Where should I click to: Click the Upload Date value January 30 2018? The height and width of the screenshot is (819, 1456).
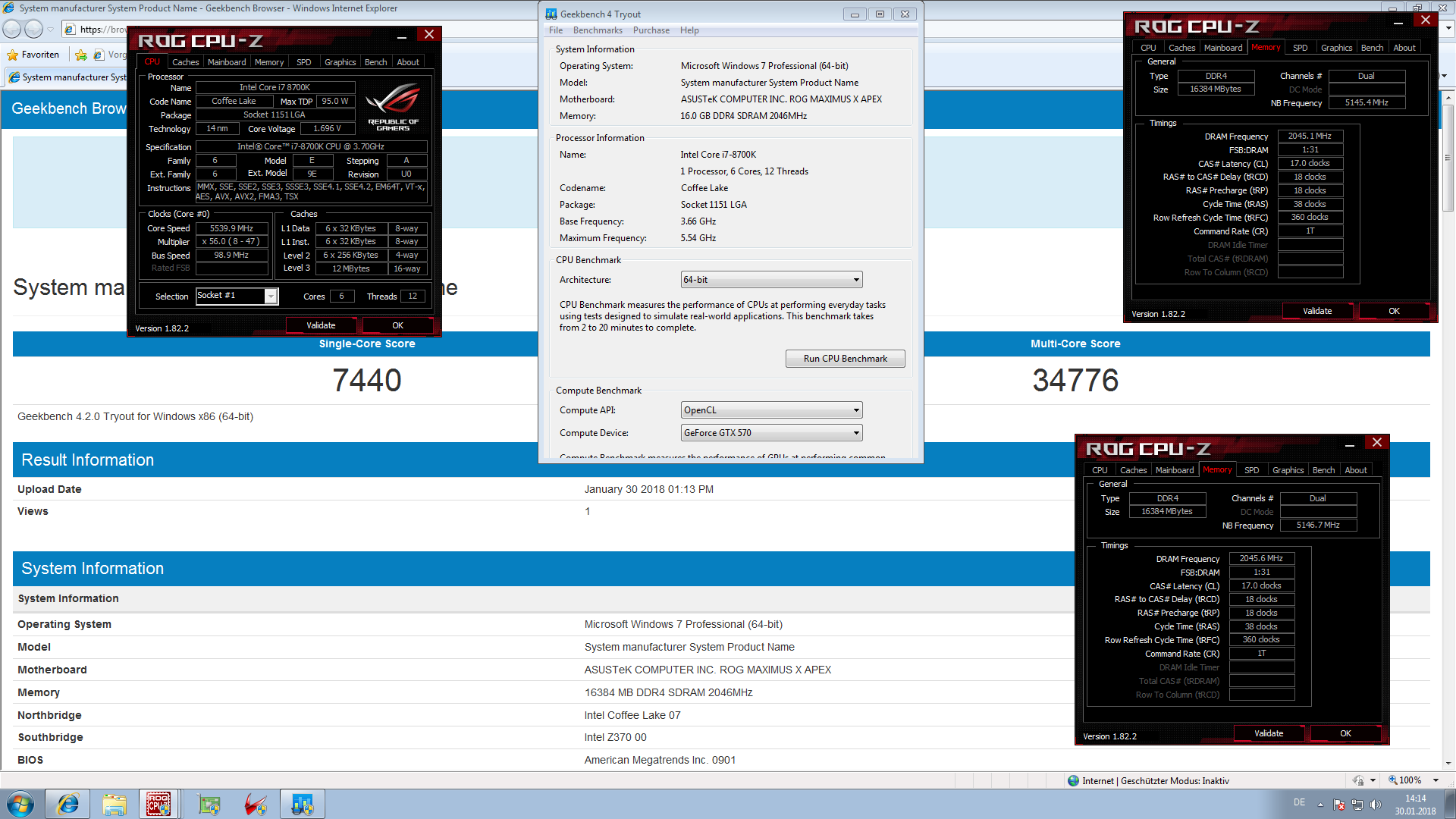click(648, 489)
